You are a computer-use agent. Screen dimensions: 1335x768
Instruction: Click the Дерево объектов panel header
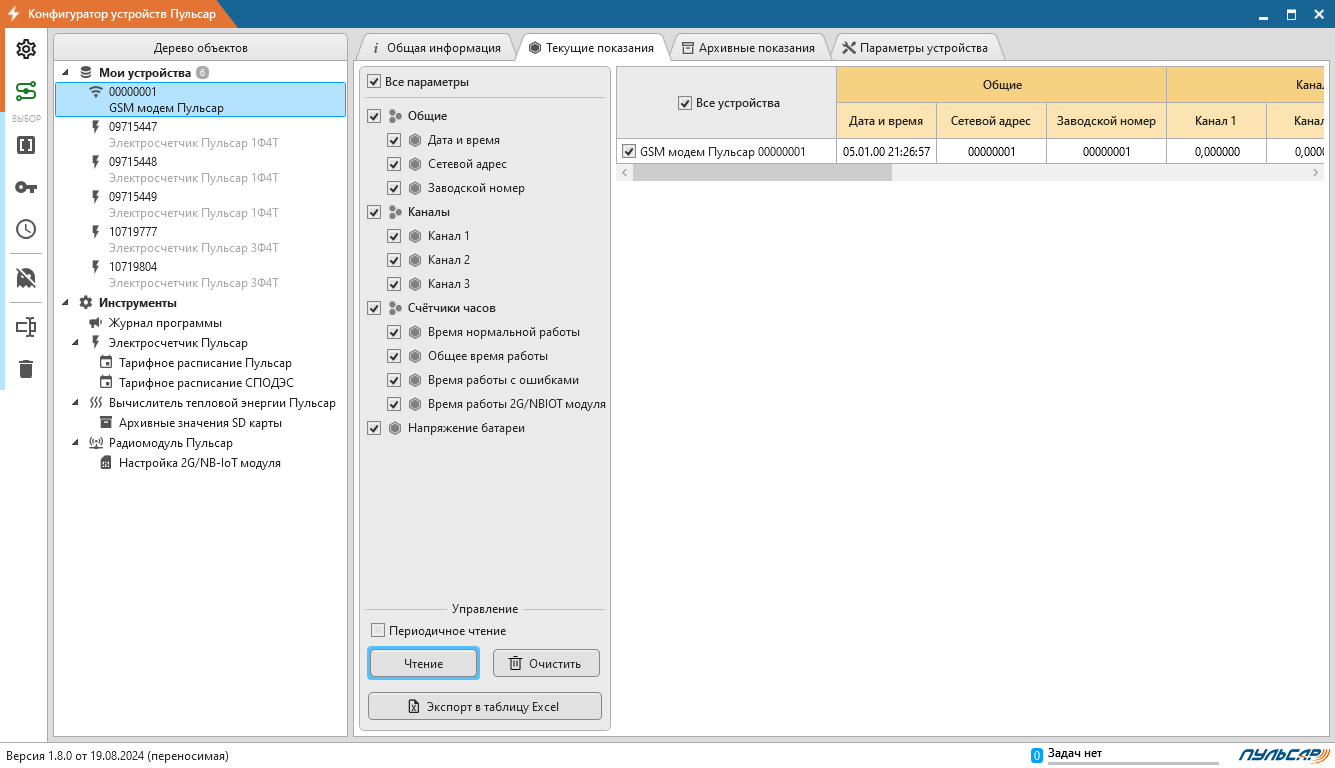(200, 48)
